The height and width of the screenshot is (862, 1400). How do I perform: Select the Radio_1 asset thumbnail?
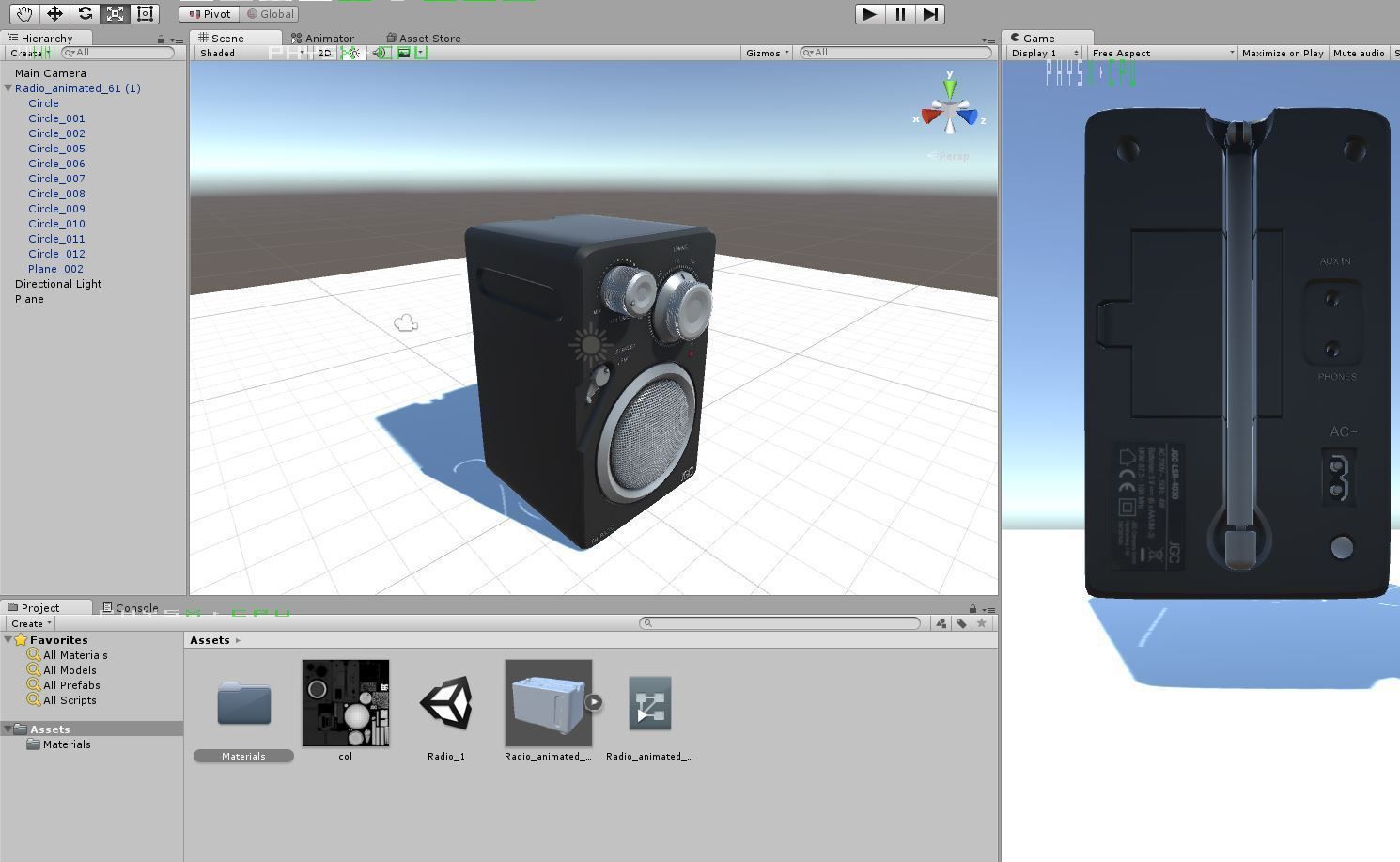(x=446, y=702)
